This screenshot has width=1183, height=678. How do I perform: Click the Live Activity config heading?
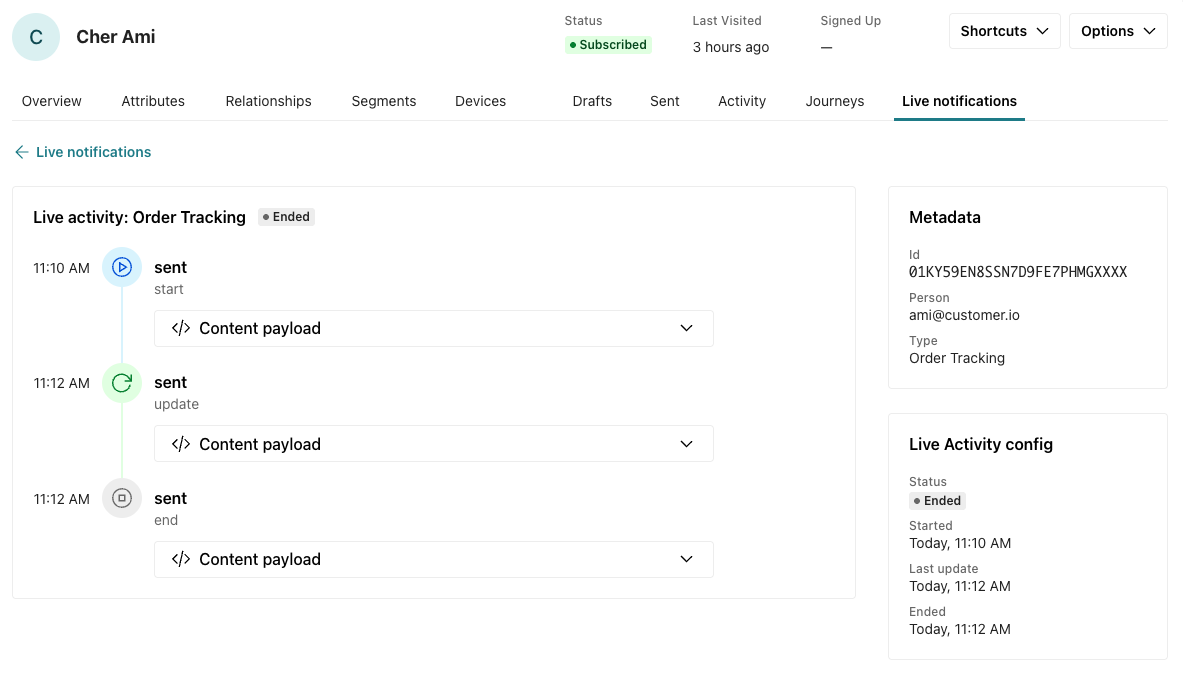click(x=981, y=444)
